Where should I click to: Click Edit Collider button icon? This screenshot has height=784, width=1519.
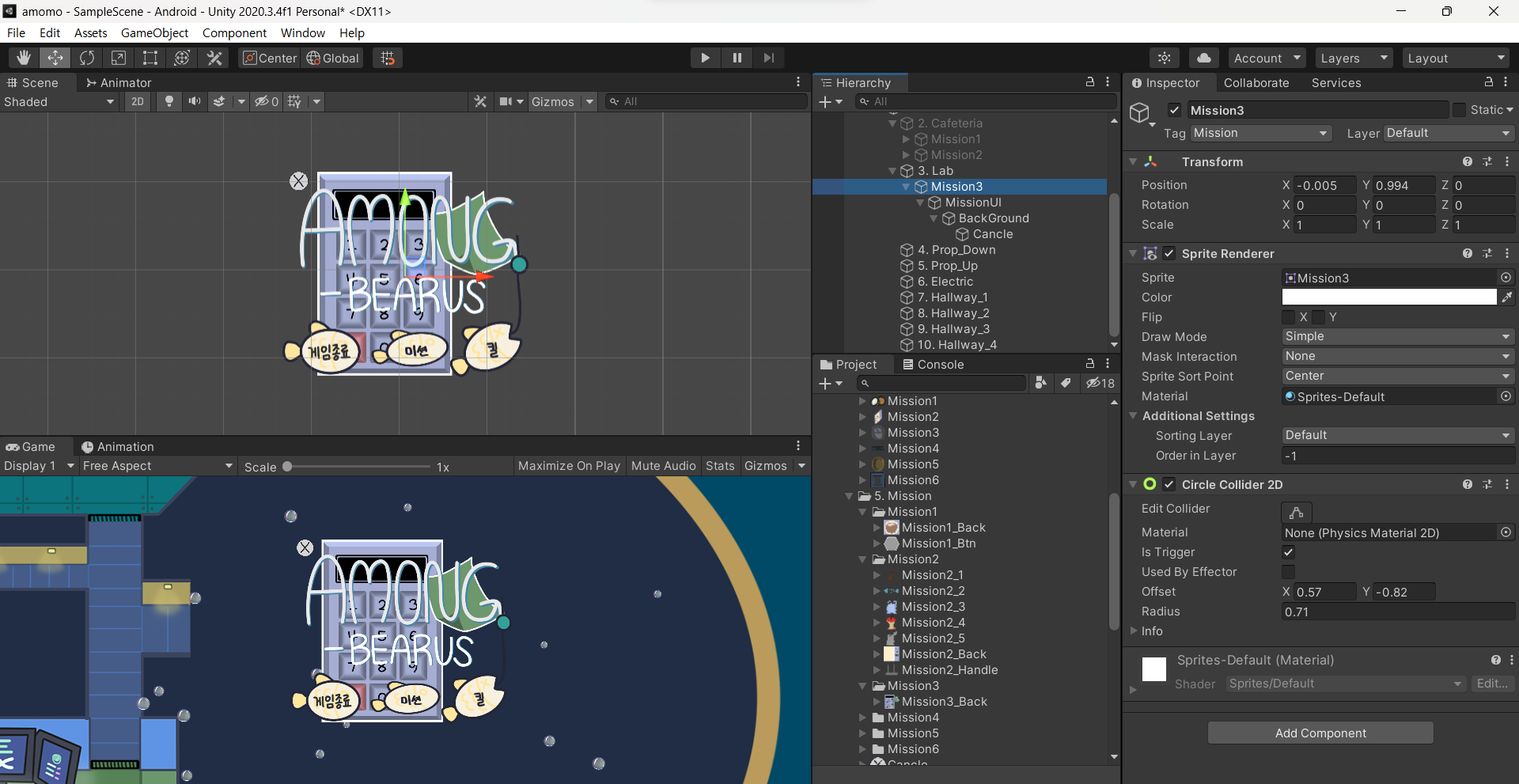coord(1296,512)
